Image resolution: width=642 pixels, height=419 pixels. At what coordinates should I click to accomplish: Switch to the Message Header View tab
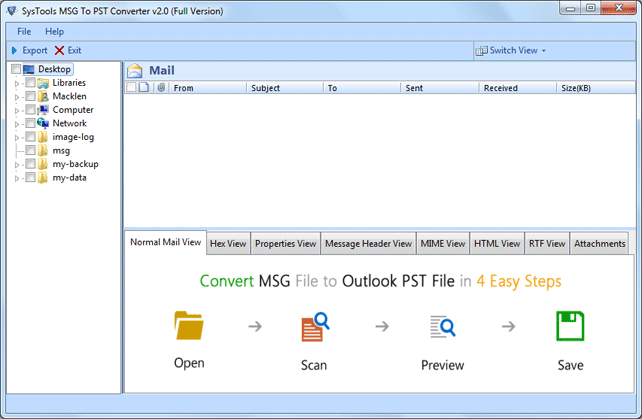(x=368, y=244)
